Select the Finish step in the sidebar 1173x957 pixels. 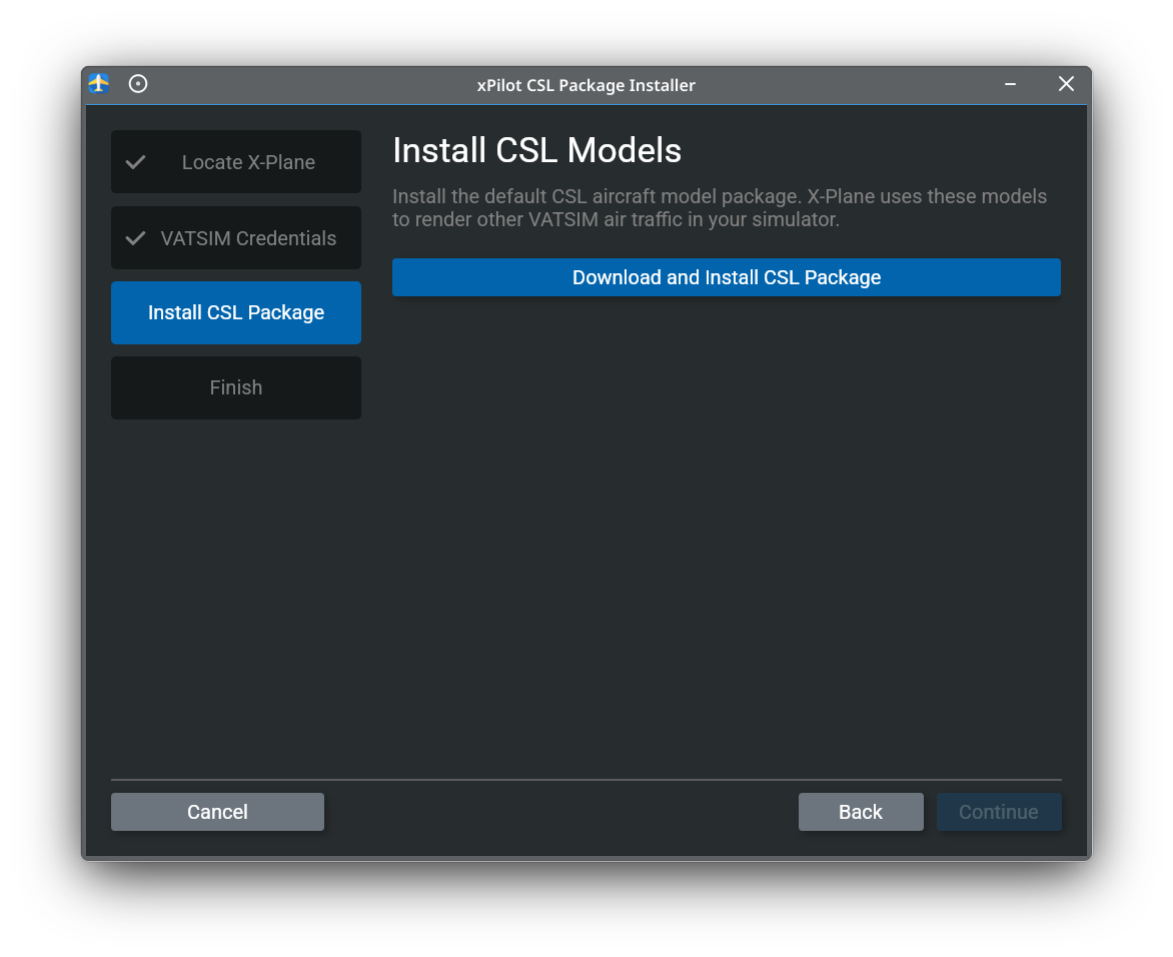pyautogui.click(x=236, y=387)
